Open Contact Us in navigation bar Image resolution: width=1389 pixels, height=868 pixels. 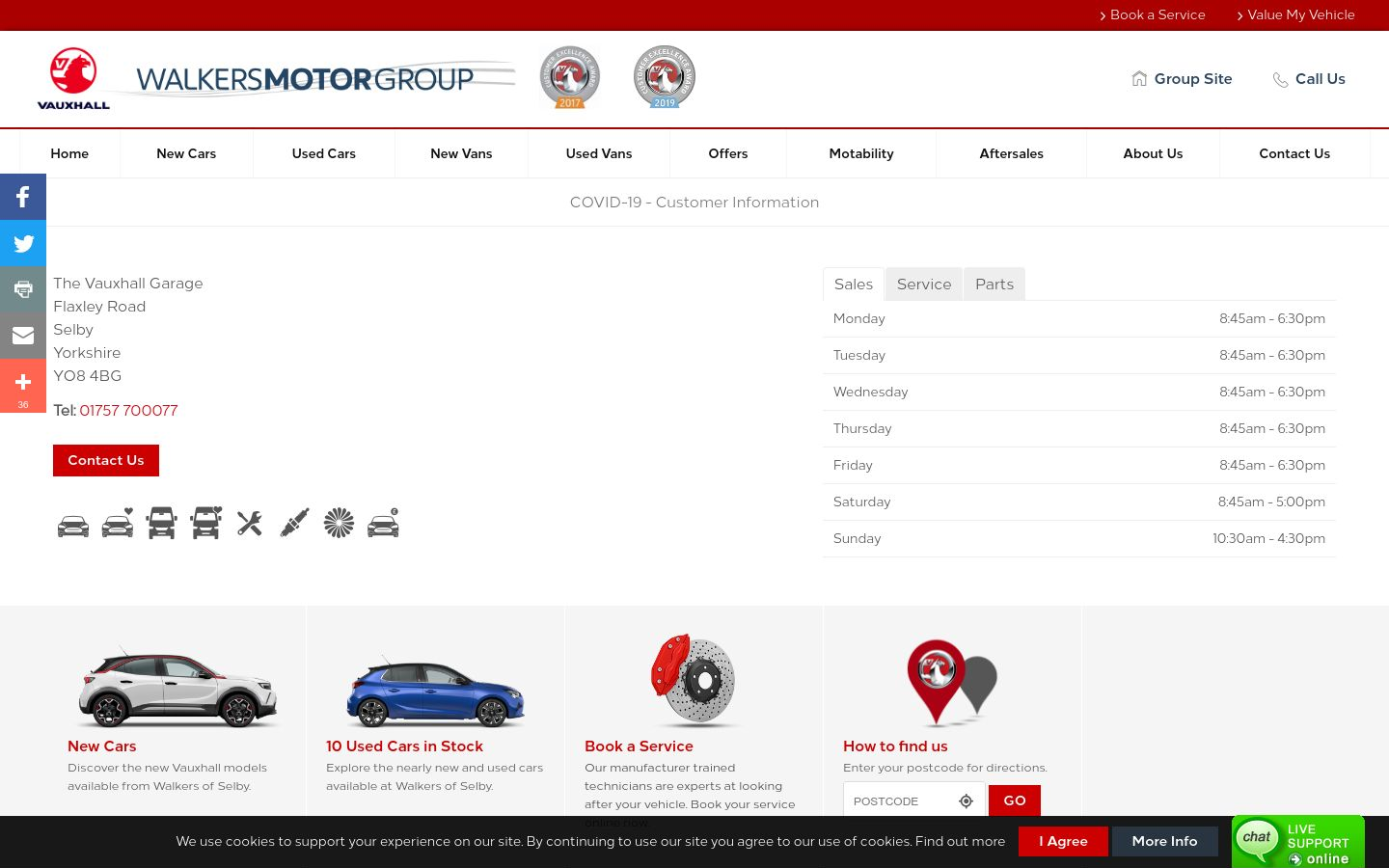(x=1294, y=153)
